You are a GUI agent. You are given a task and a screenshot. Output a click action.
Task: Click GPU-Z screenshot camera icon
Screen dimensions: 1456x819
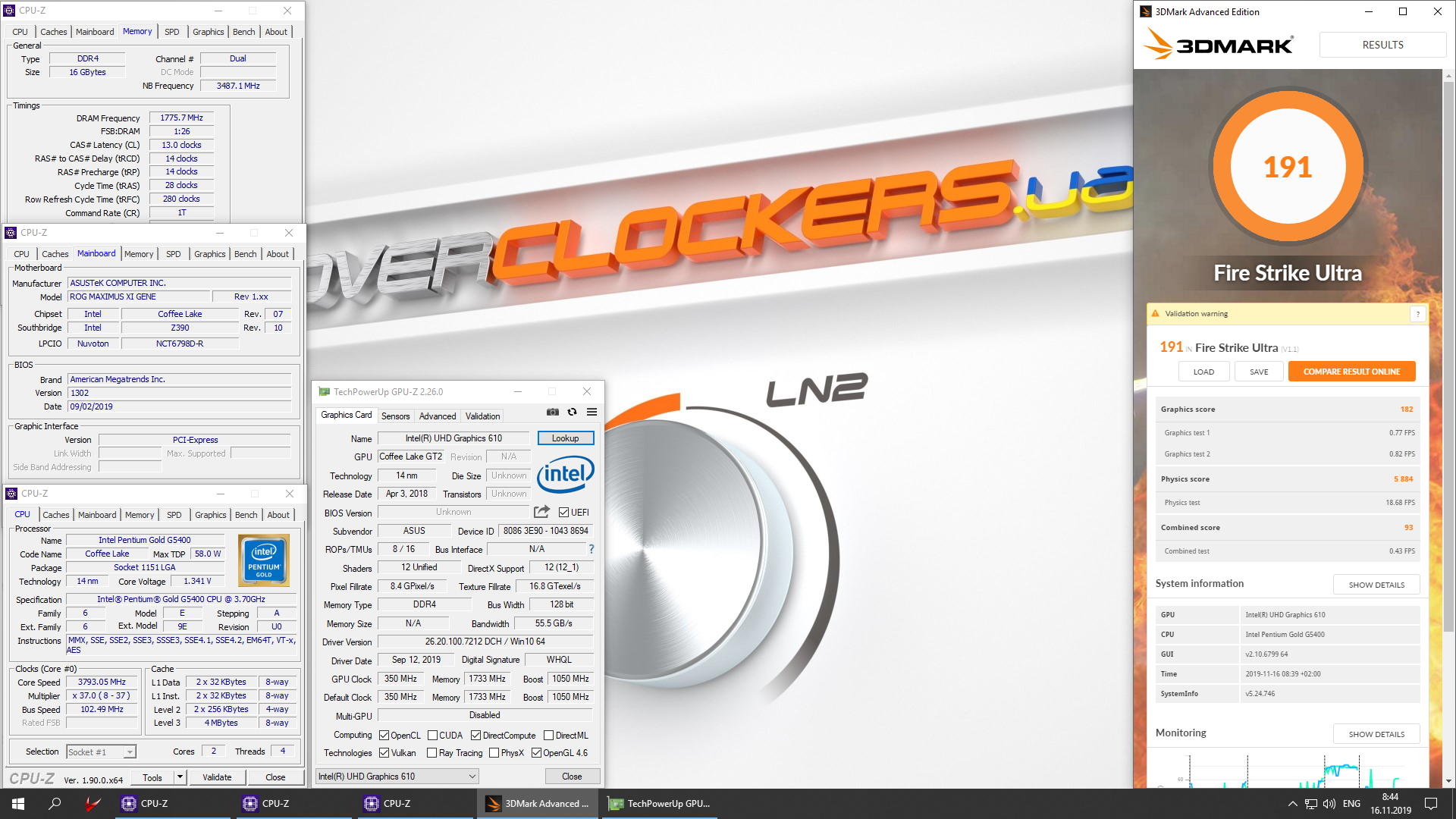point(553,413)
